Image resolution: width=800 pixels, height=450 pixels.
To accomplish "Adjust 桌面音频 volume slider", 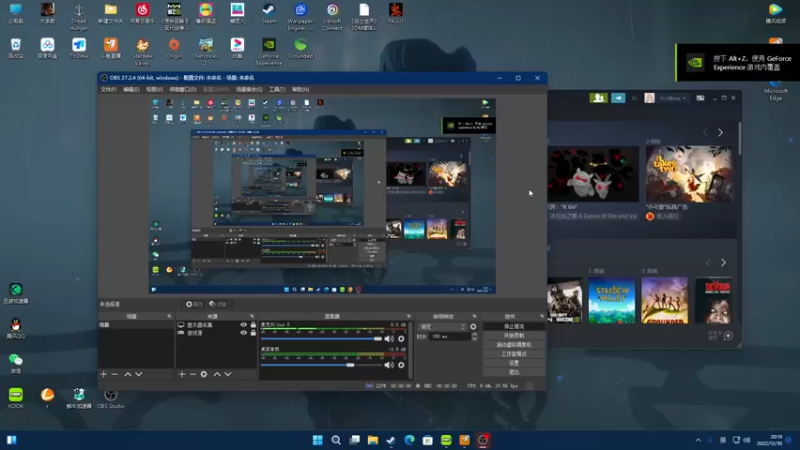I will pyautogui.click(x=321, y=365).
